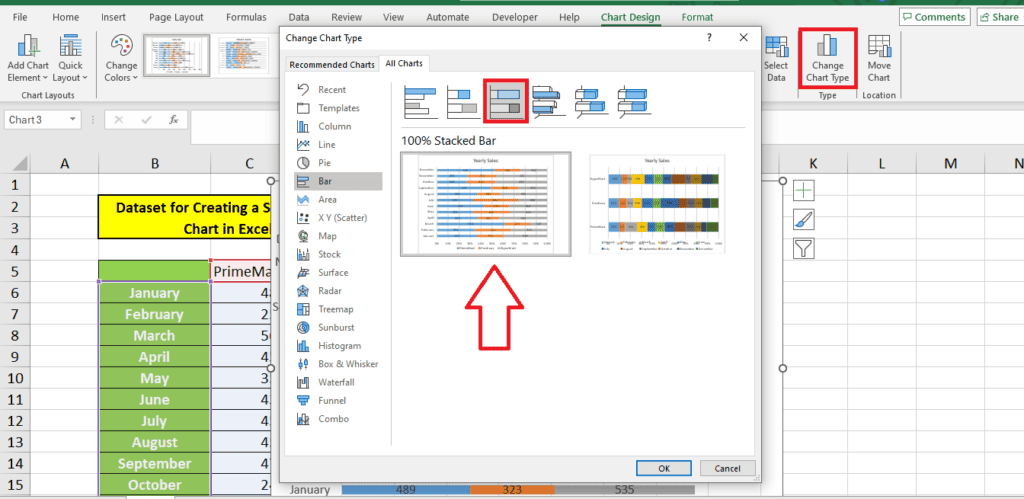The height and width of the screenshot is (499, 1024).
Task: Click Change Chart Type button
Action: [x=827, y=59]
